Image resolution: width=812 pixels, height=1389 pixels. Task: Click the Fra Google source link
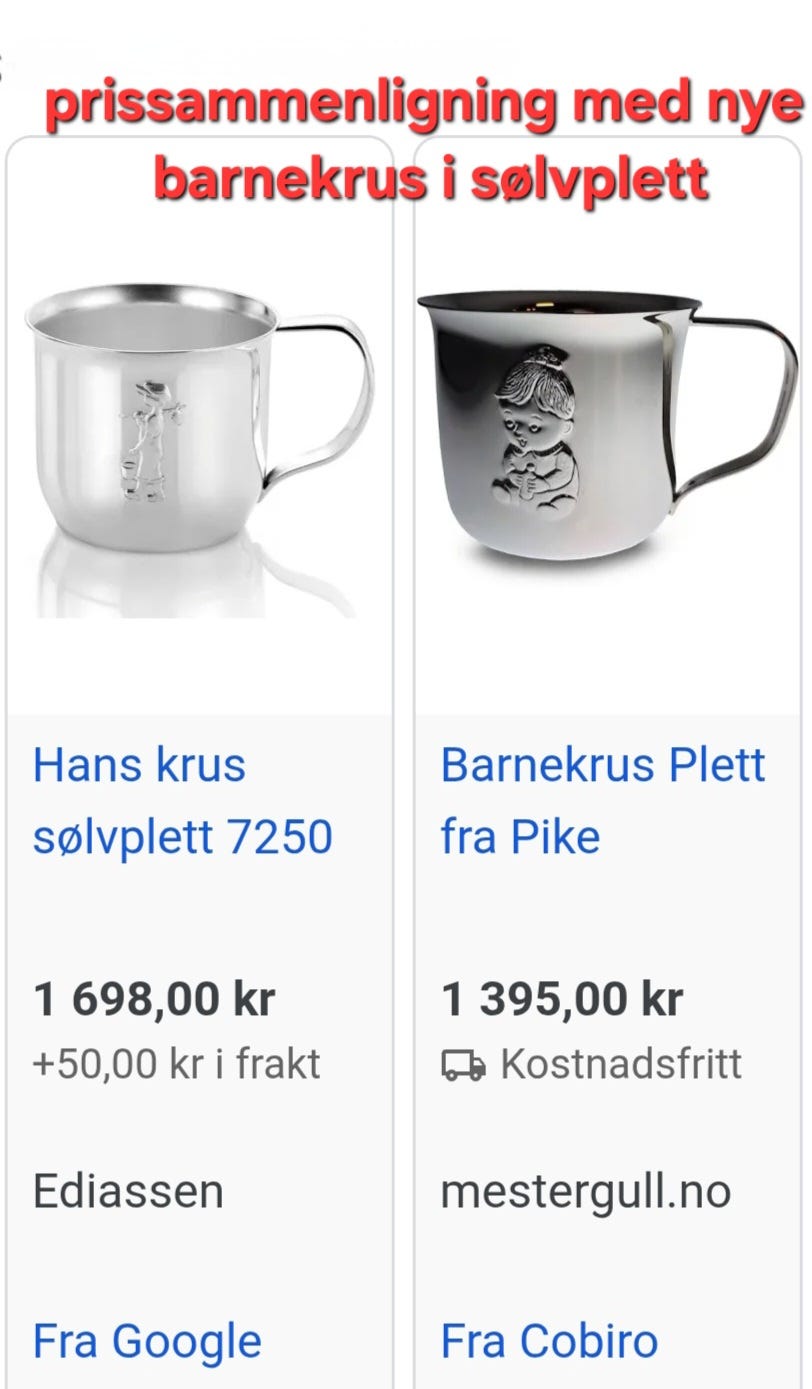(147, 1341)
